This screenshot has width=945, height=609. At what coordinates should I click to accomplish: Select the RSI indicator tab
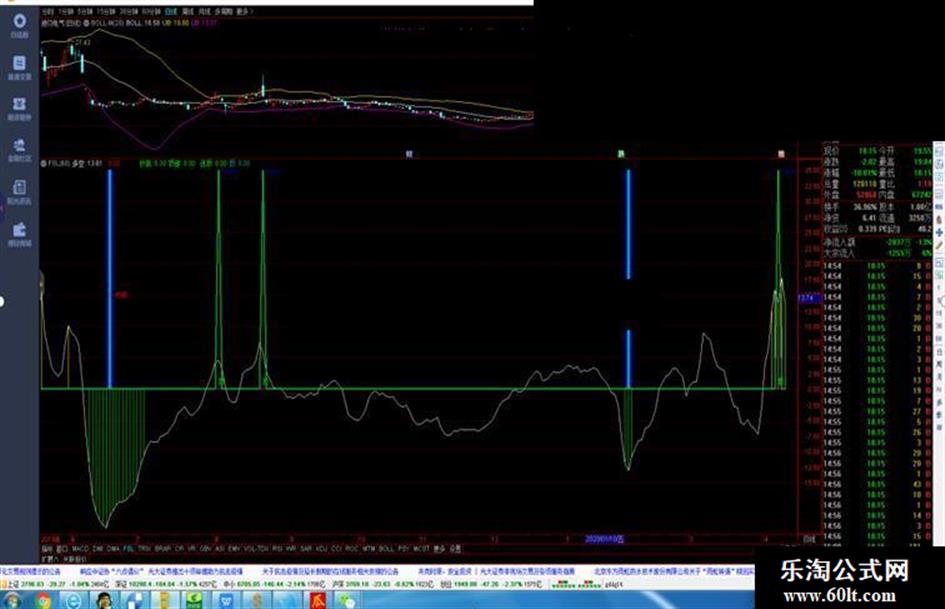coord(278,549)
